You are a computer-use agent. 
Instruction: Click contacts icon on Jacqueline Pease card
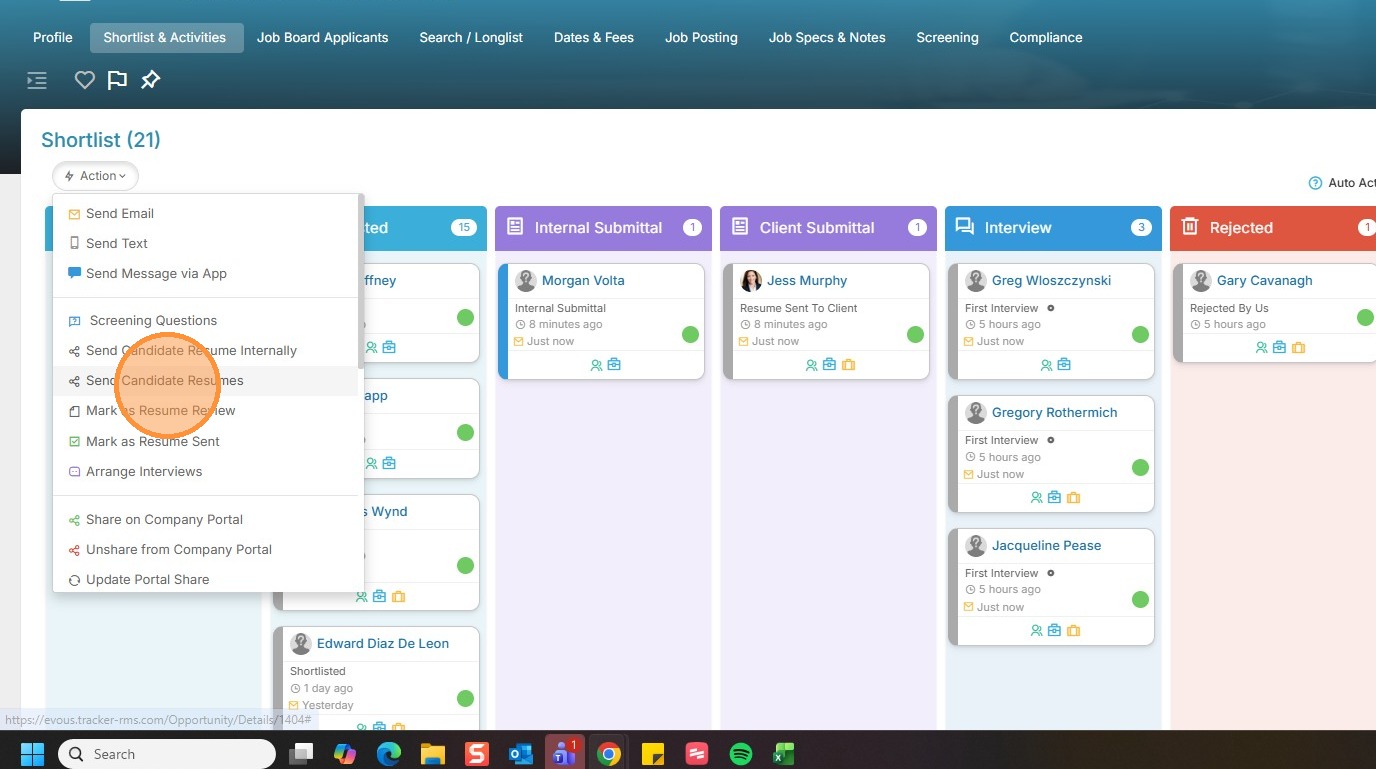[1036, 631]
